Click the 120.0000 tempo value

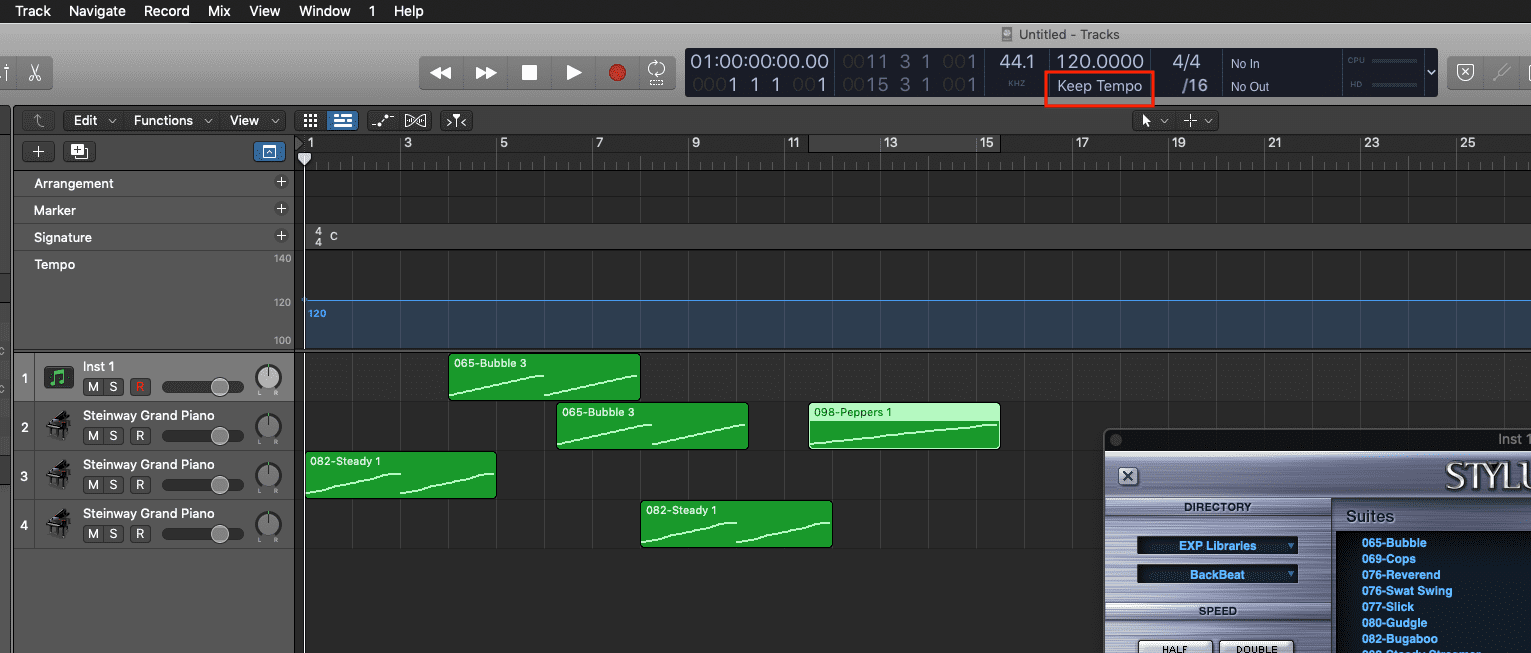[x=1100, y=62]
